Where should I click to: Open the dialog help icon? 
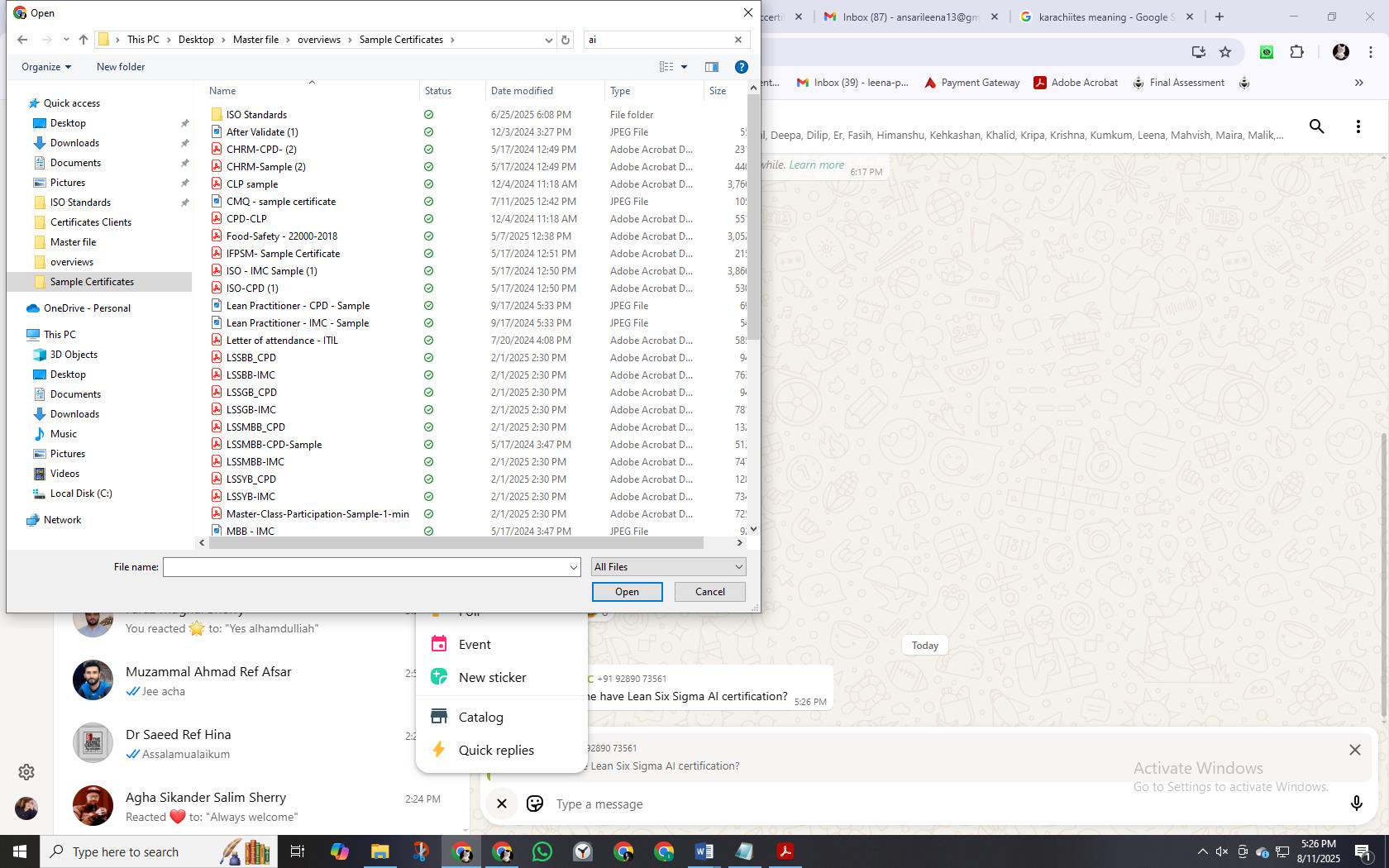tap(742, 67)
